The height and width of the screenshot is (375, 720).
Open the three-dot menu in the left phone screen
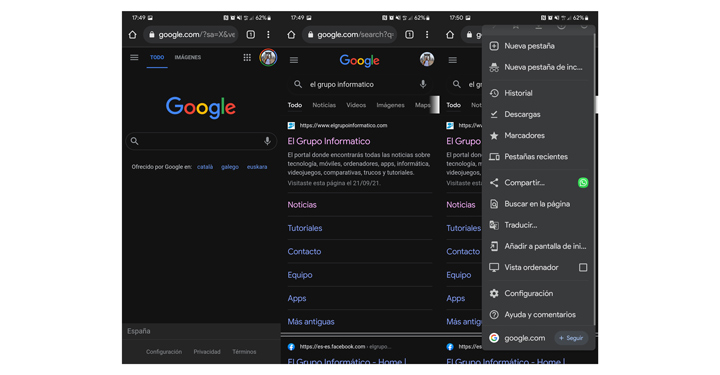point(268,34)
